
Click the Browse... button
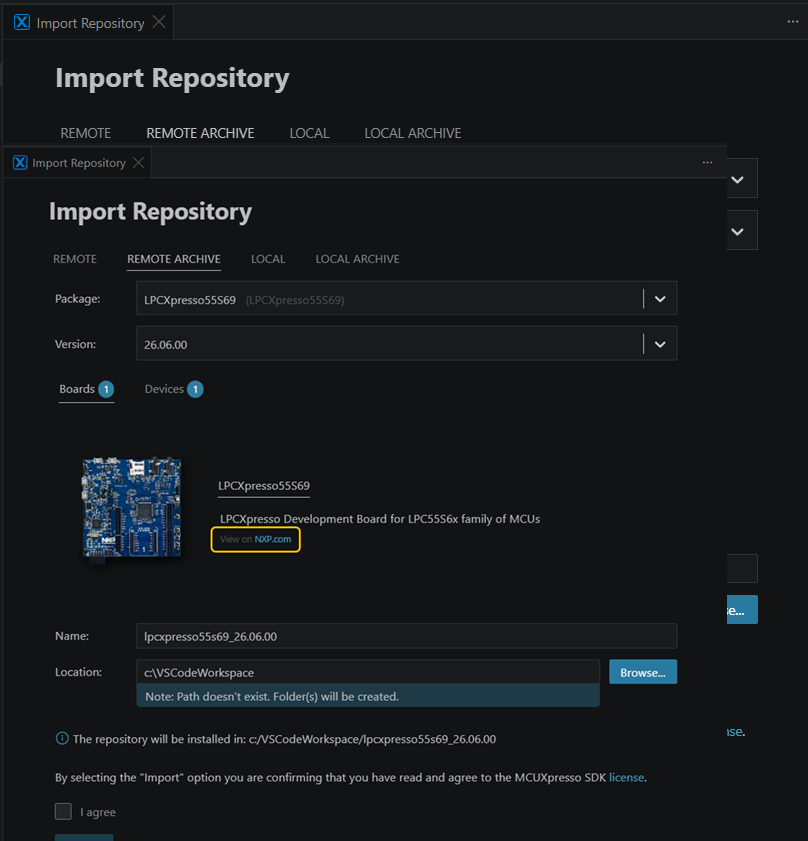[x=643, y=672]
